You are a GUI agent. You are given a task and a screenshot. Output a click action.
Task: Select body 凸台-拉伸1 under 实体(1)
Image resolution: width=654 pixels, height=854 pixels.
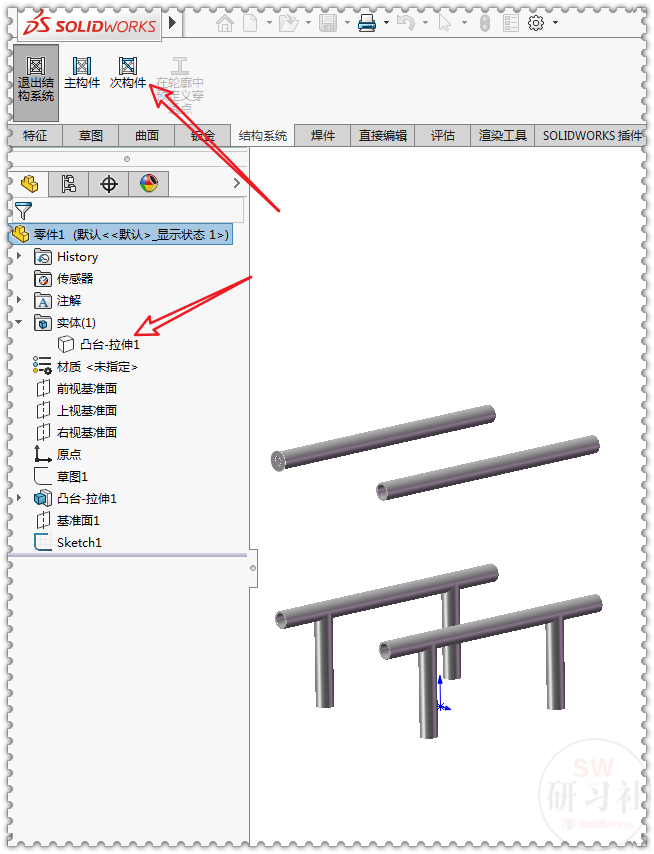point(99,345)
